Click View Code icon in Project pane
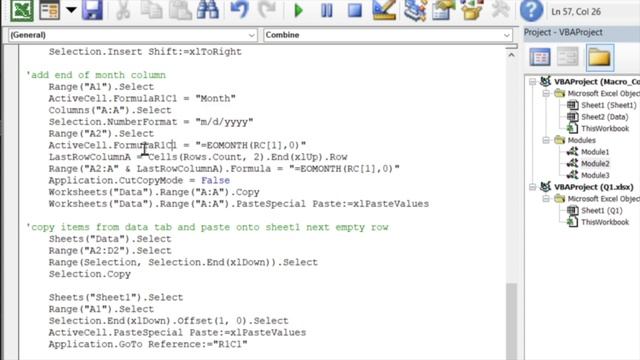 (x=540, y=57)
